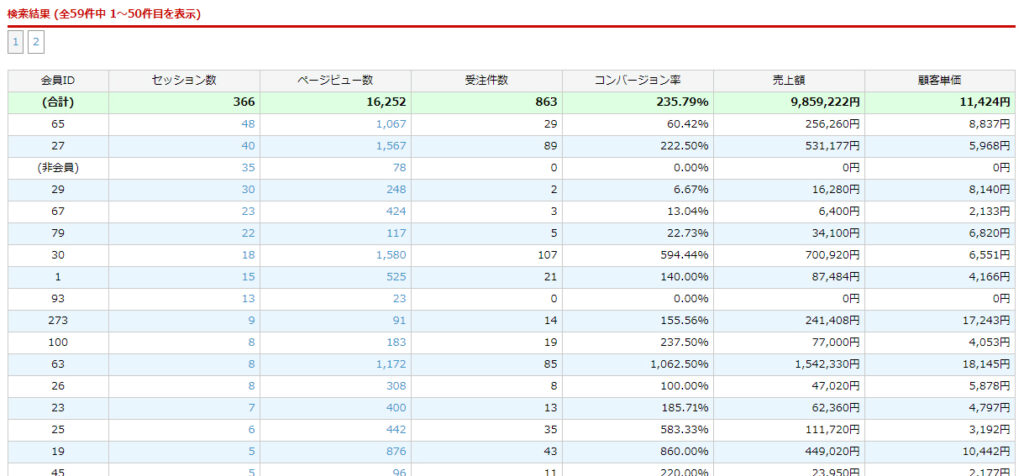Open page views 91 link
Screen dimensions: 1024x476
click(x=398, y=321)
